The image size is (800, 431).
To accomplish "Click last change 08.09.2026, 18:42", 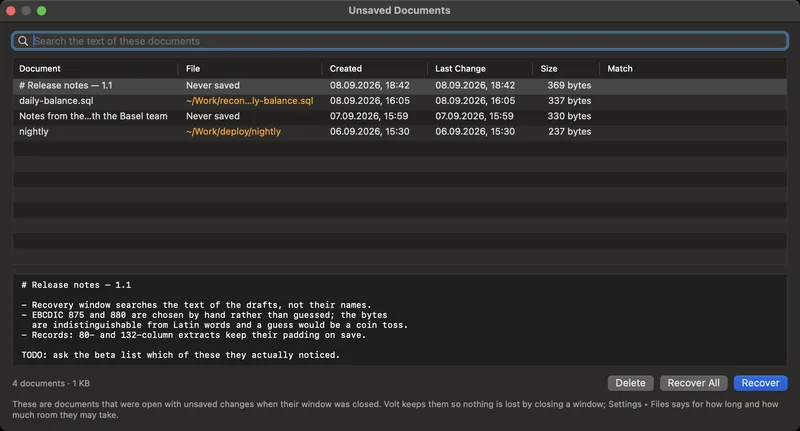I will pos(475,85).
